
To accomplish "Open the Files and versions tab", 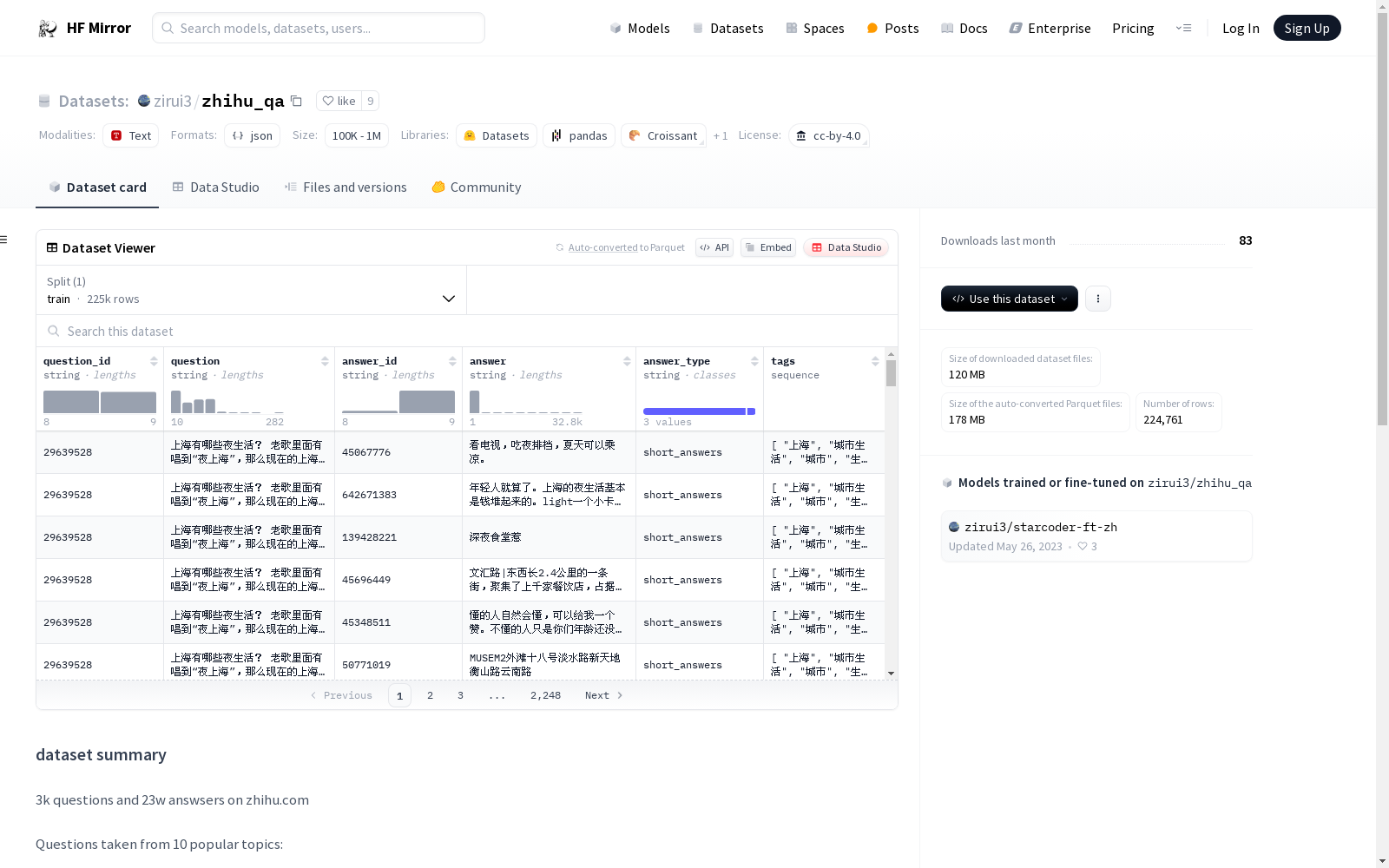I will click(x=346, y=187).
